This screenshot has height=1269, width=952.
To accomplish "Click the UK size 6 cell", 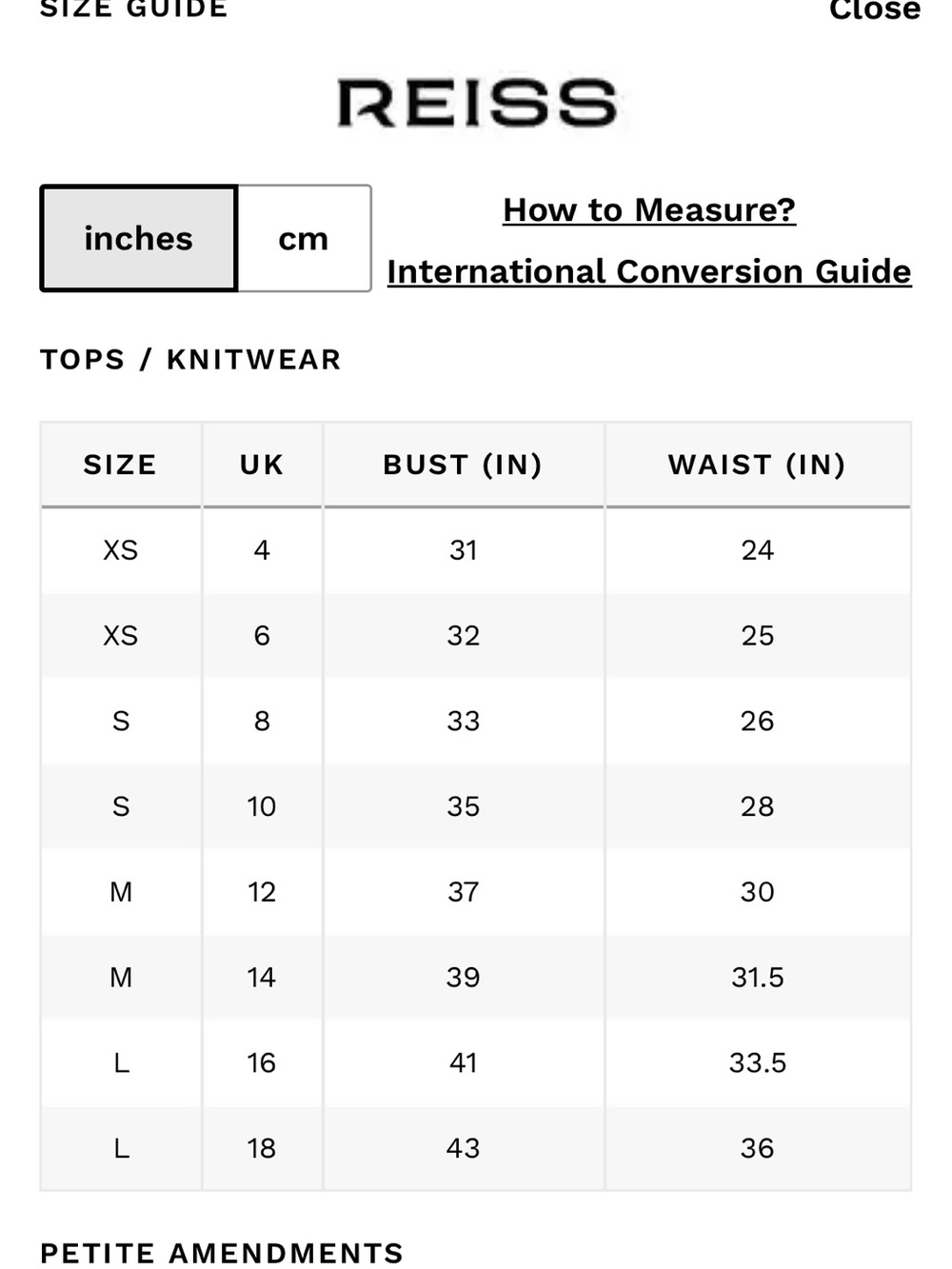I will tap(262, 635).
